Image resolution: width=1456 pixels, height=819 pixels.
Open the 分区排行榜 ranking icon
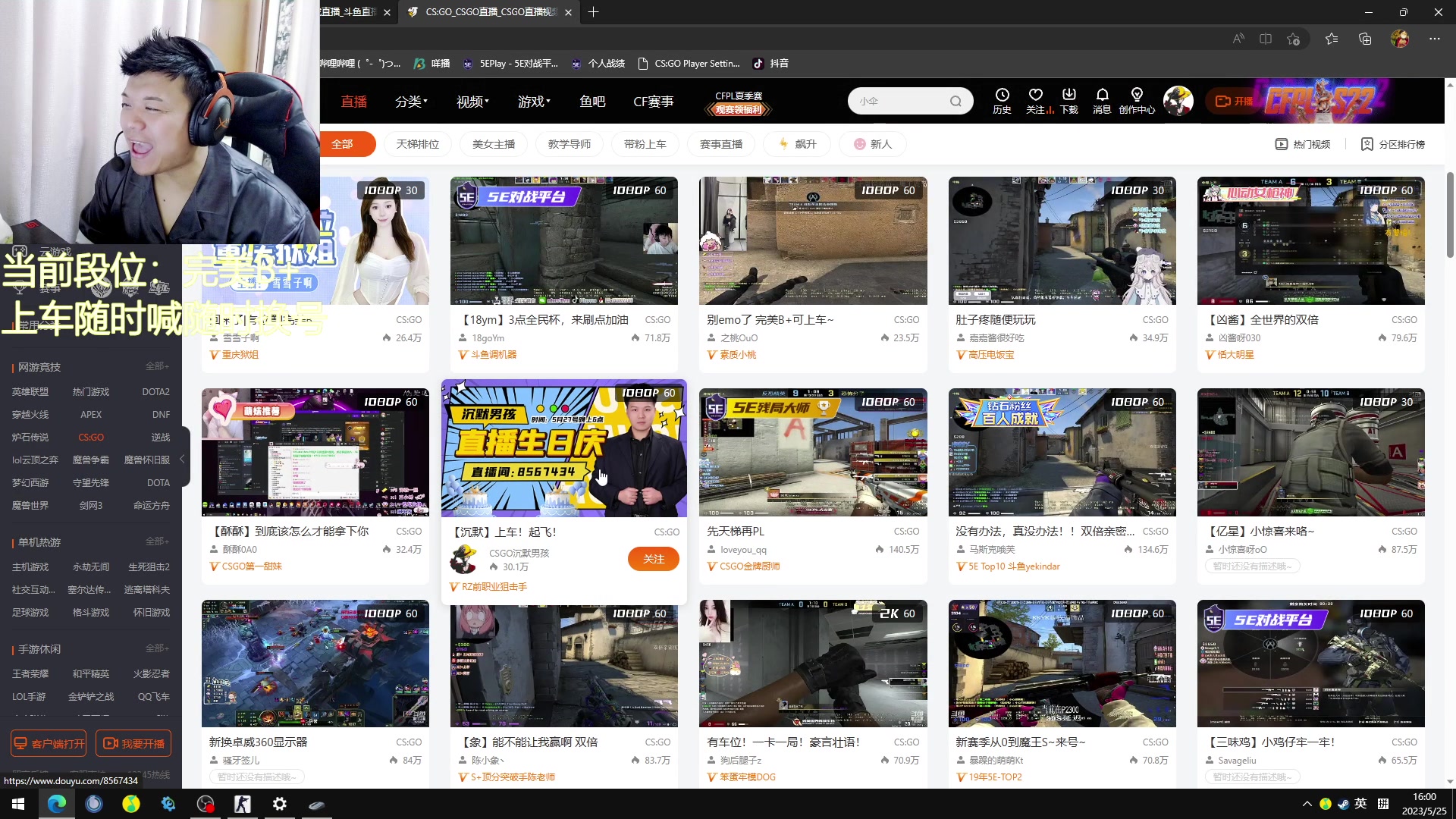click(x=1392, y=144)
